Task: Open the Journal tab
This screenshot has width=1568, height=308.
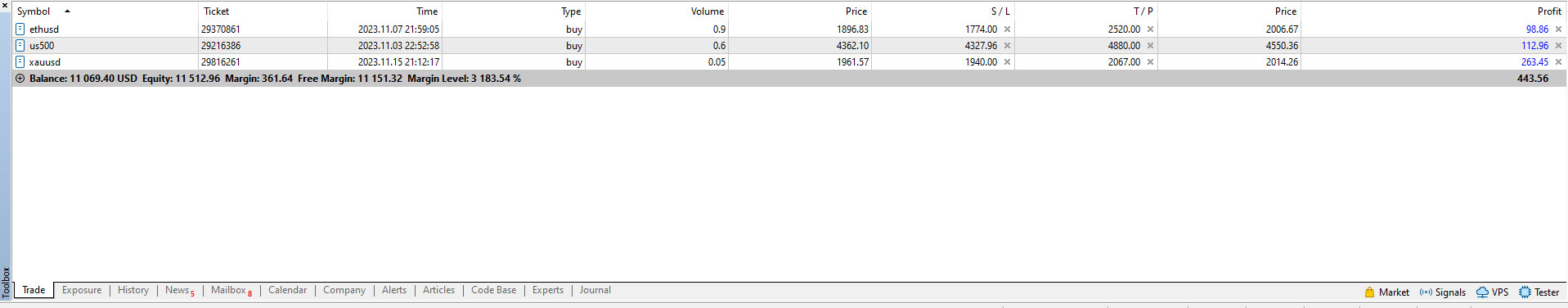Action: point(595,290)
